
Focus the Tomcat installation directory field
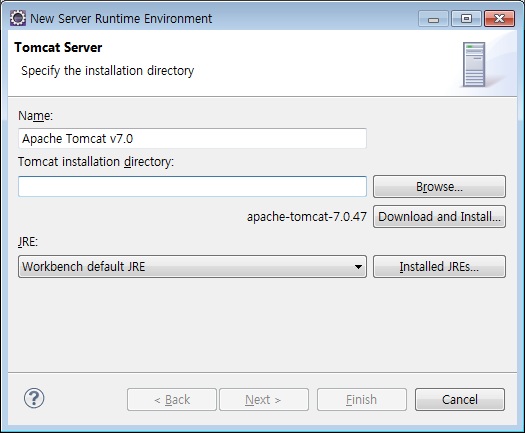[192, 187]
